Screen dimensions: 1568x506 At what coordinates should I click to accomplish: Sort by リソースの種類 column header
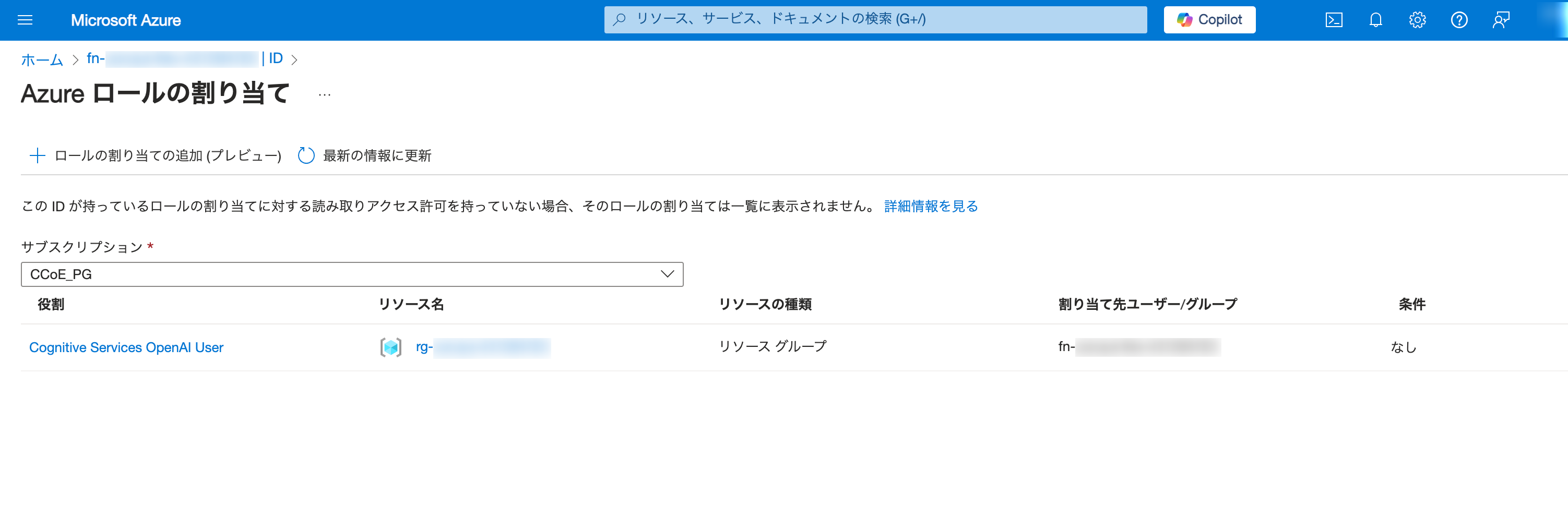[765, 304]
